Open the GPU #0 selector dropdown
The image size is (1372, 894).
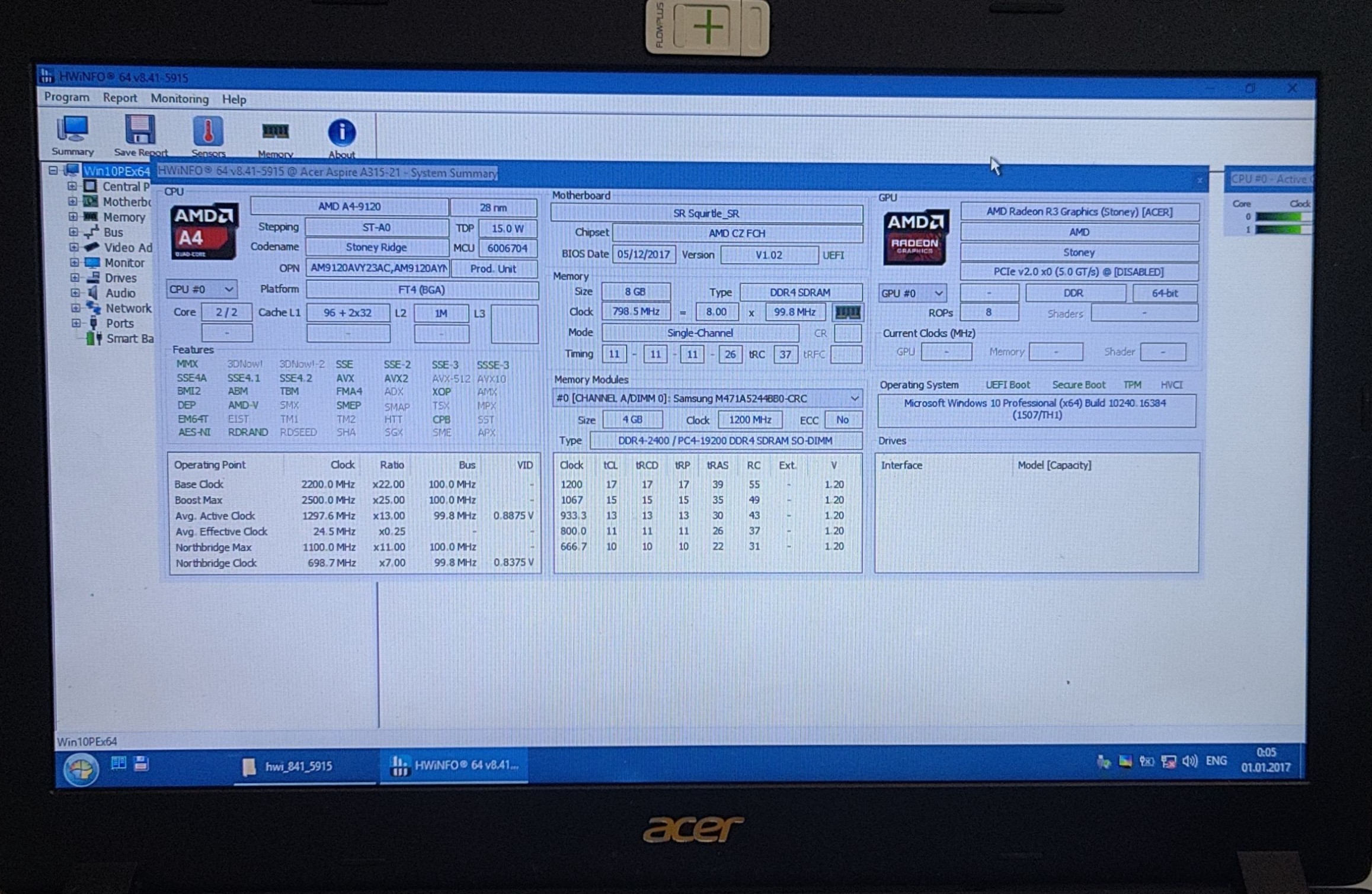(912, 293)
